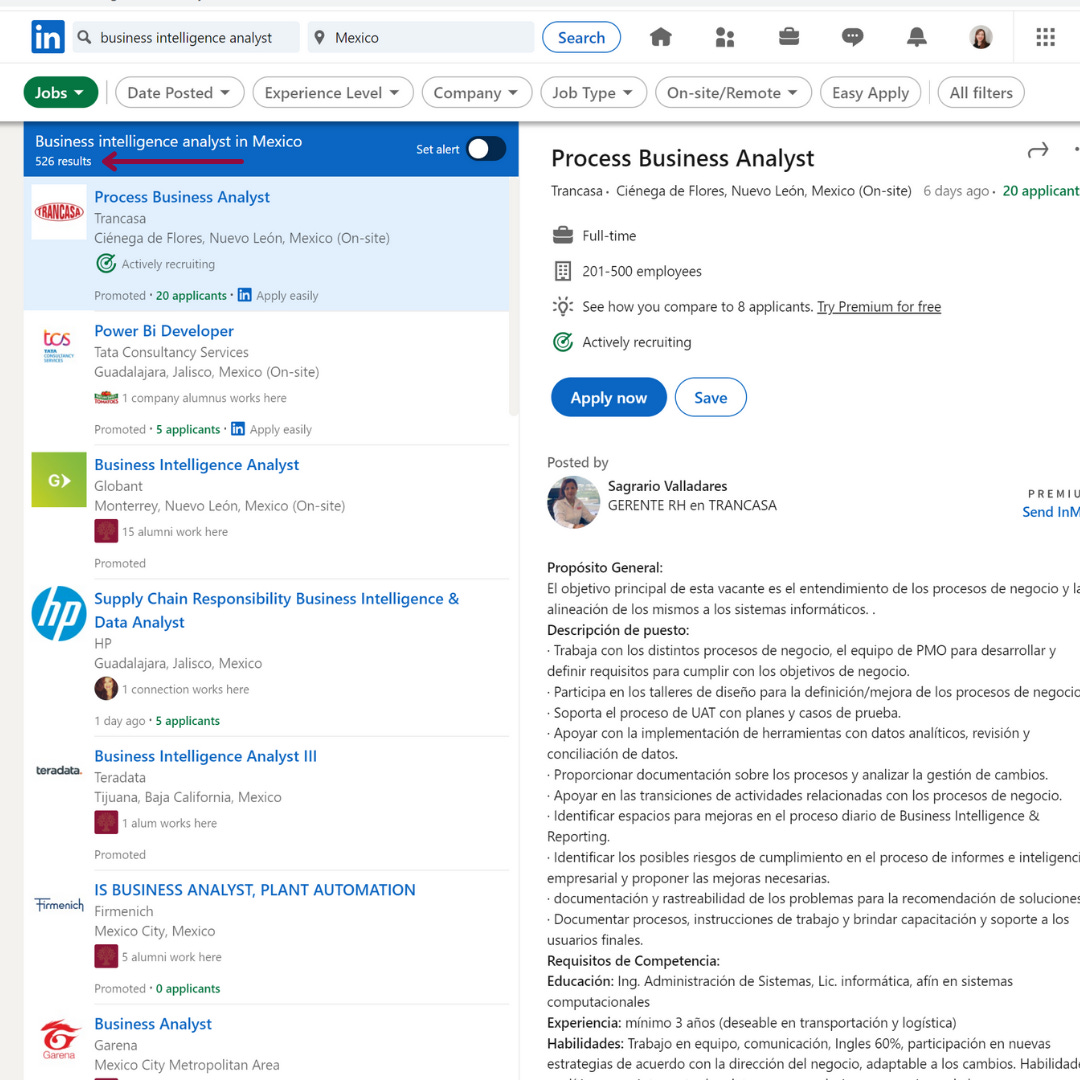The height and width of the screenshot is (1080, 1080).
Task: Open the profile avatar menu
Action: (x=980, y=37)
